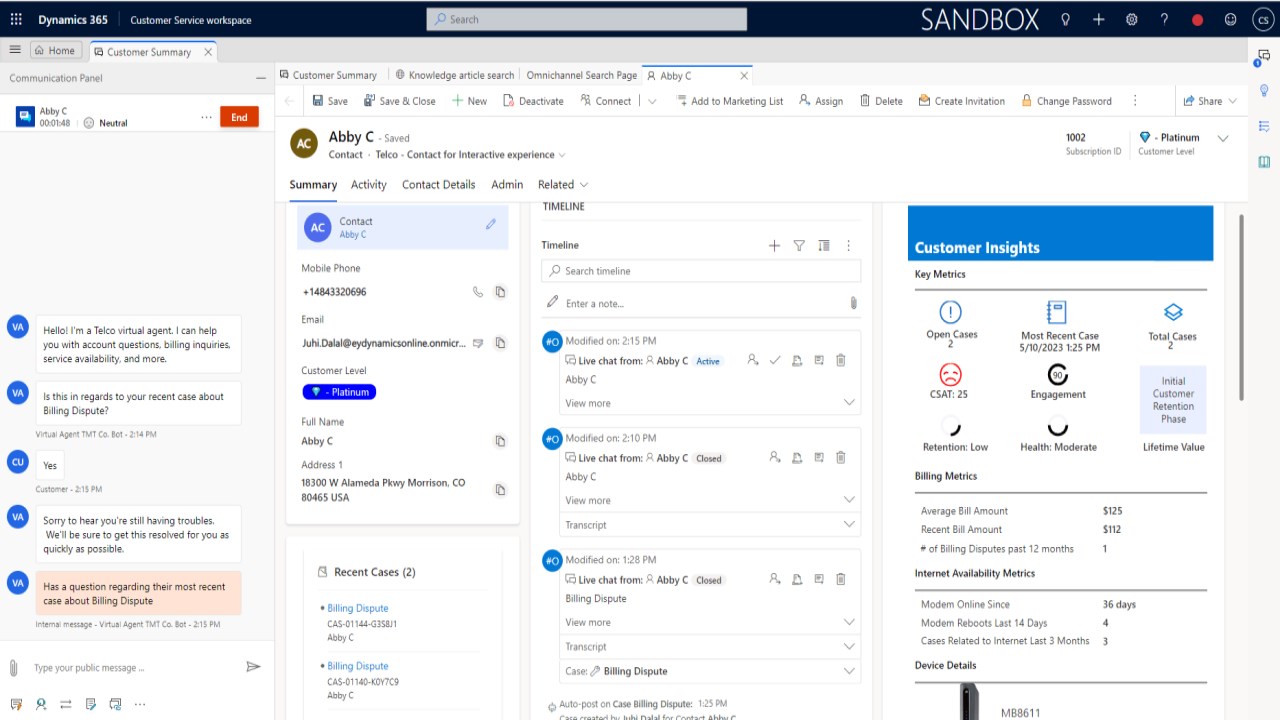
Task: Switch to the Contact Details form tab
Action: point(439,184)
